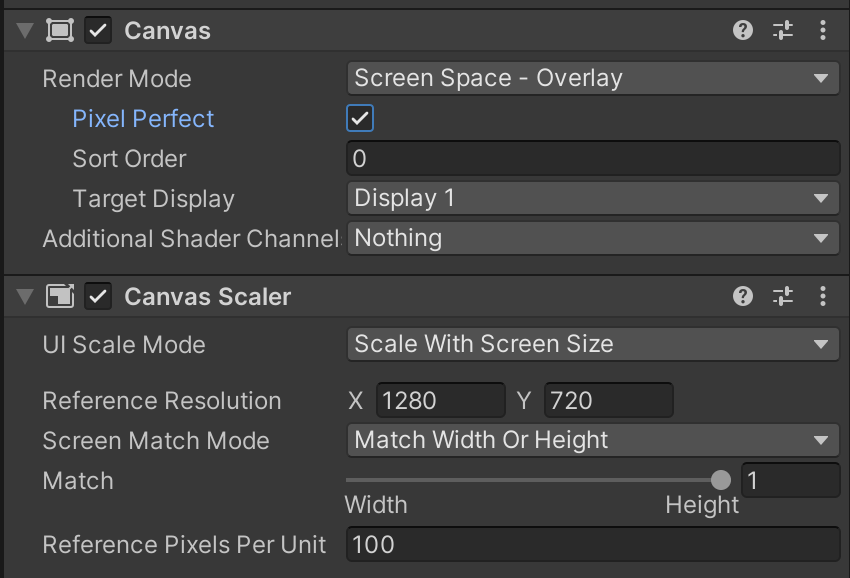
Task: Open Canvas component more options menu
Action: tap(823, 30)
